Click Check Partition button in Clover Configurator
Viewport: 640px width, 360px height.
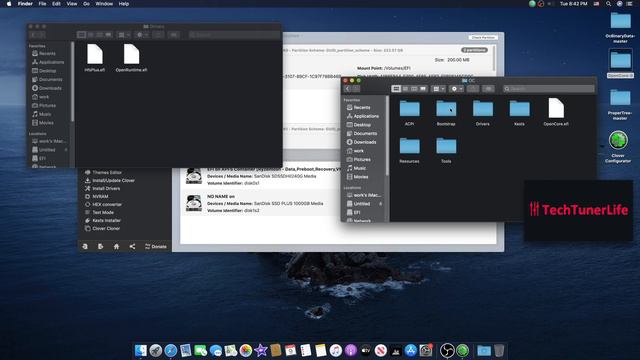coord(483,38)
